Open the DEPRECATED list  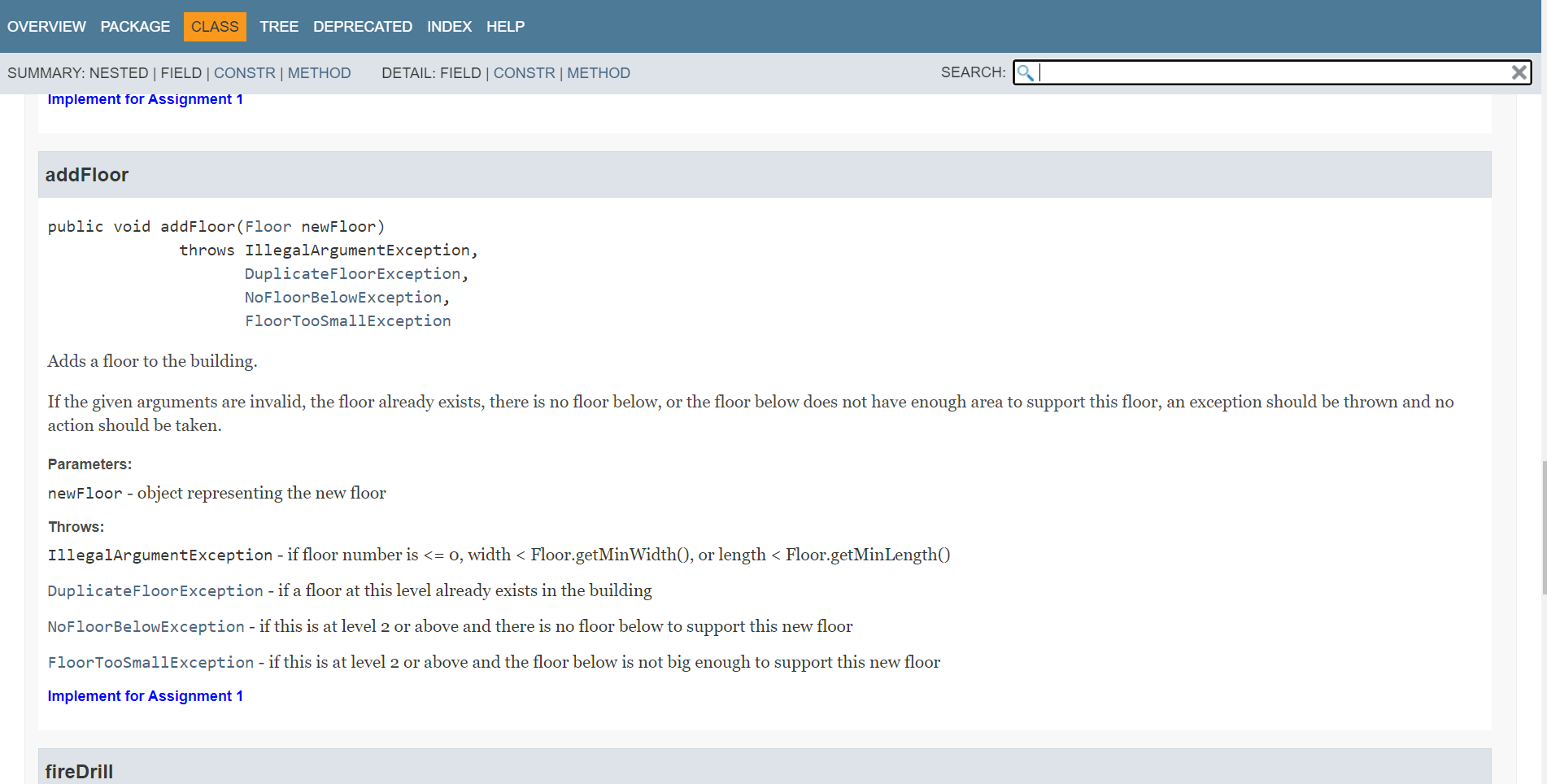pyautogui.click(x=362, y=26)
